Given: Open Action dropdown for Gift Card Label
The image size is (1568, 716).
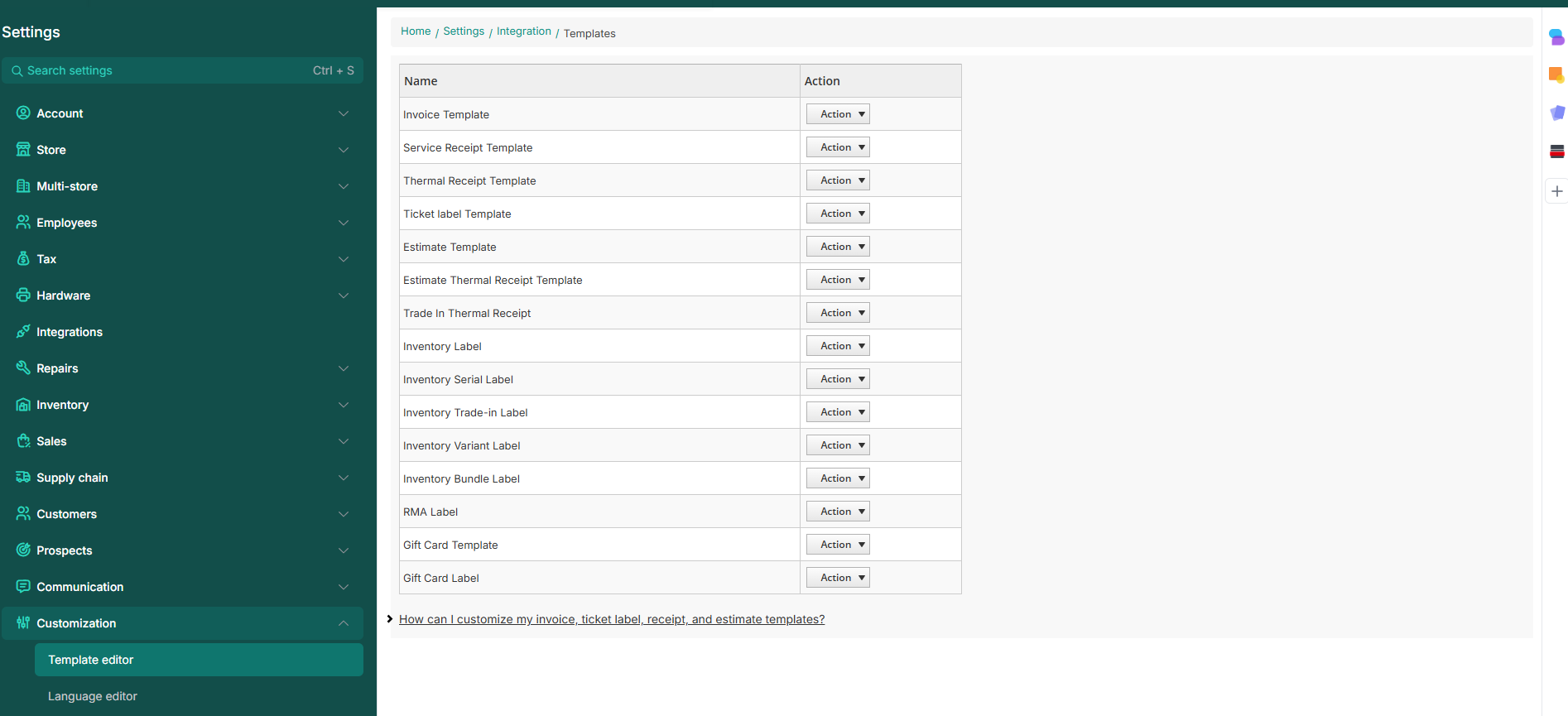Looking at the screenshot, I should click(x=838, y=578).
